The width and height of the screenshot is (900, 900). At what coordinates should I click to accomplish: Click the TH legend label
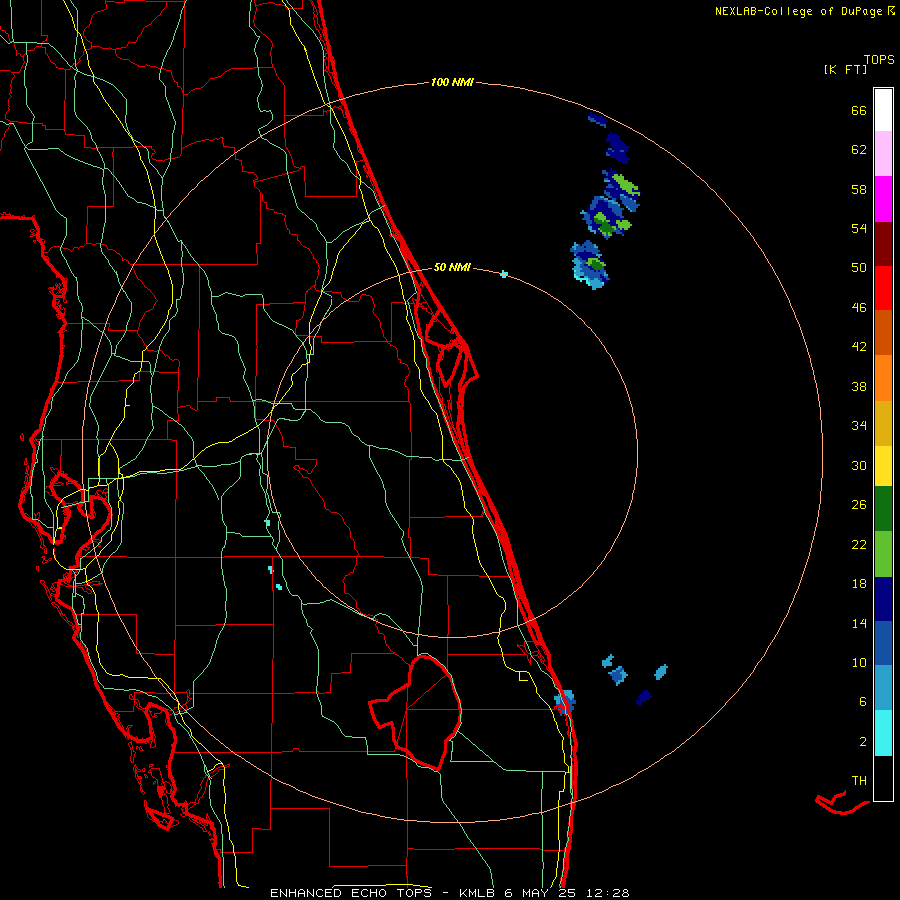click(859, 780)
